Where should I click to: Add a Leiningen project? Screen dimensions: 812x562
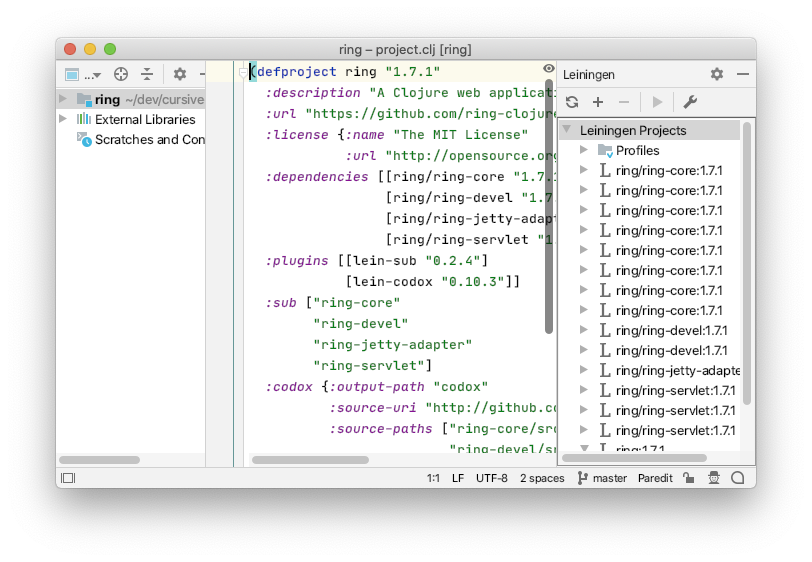(x=598, y=102)
